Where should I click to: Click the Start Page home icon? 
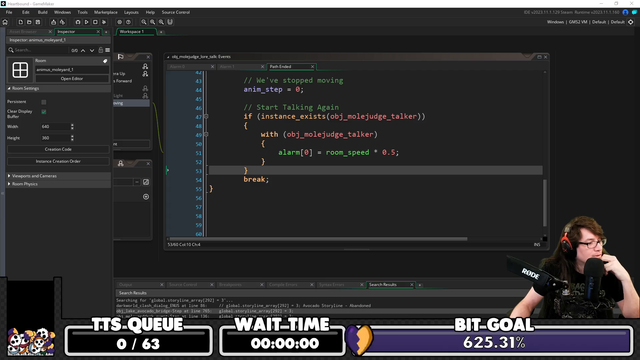coord(5,22)
